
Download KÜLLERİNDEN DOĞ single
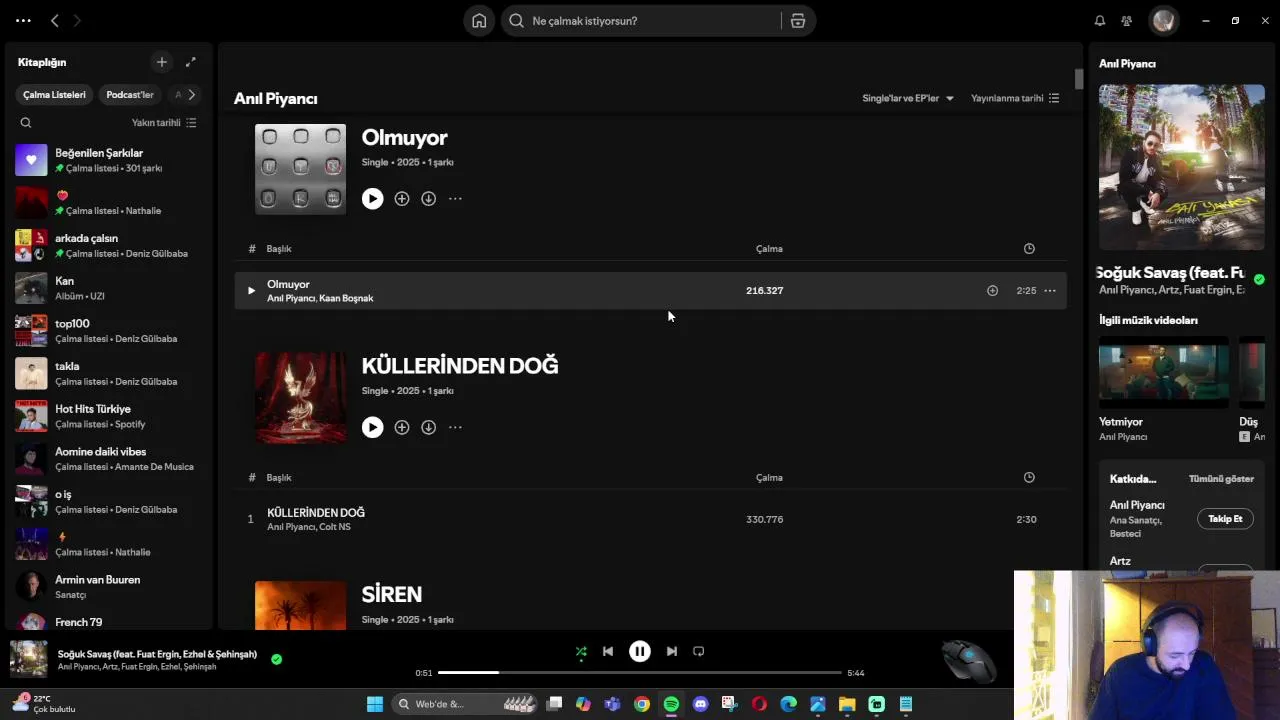pyautogui.click(x=428, y=428)
